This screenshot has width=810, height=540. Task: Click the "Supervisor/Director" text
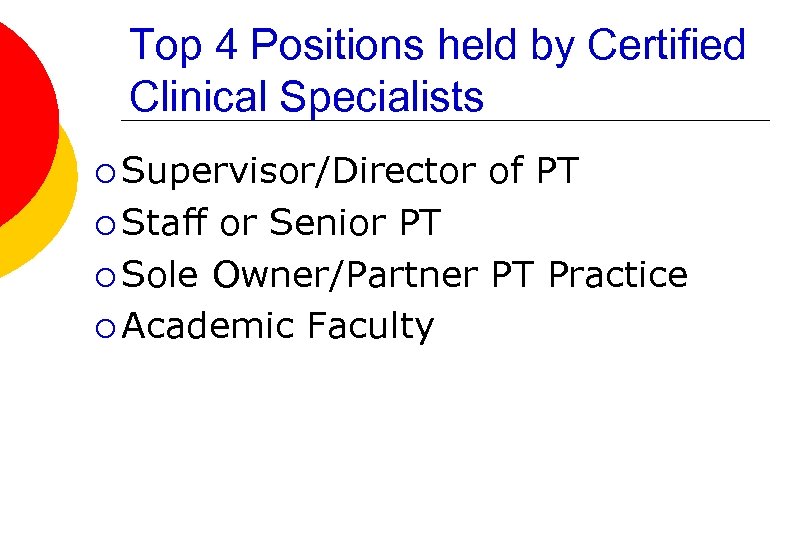300,172
